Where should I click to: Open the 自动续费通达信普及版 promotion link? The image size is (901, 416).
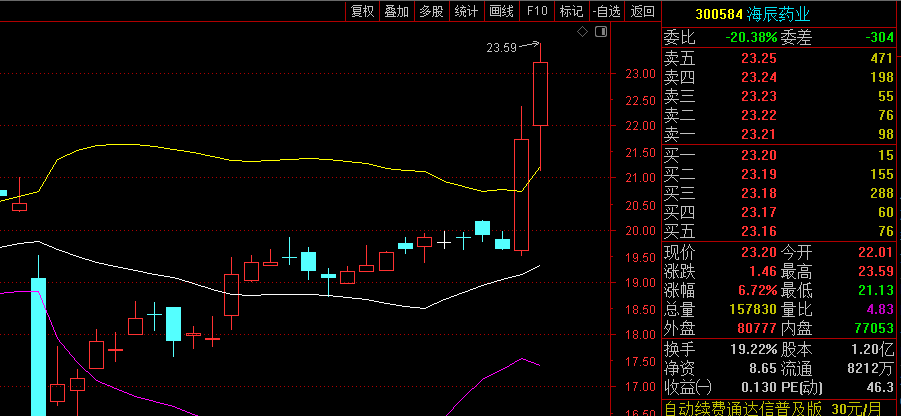pos(773,408)
